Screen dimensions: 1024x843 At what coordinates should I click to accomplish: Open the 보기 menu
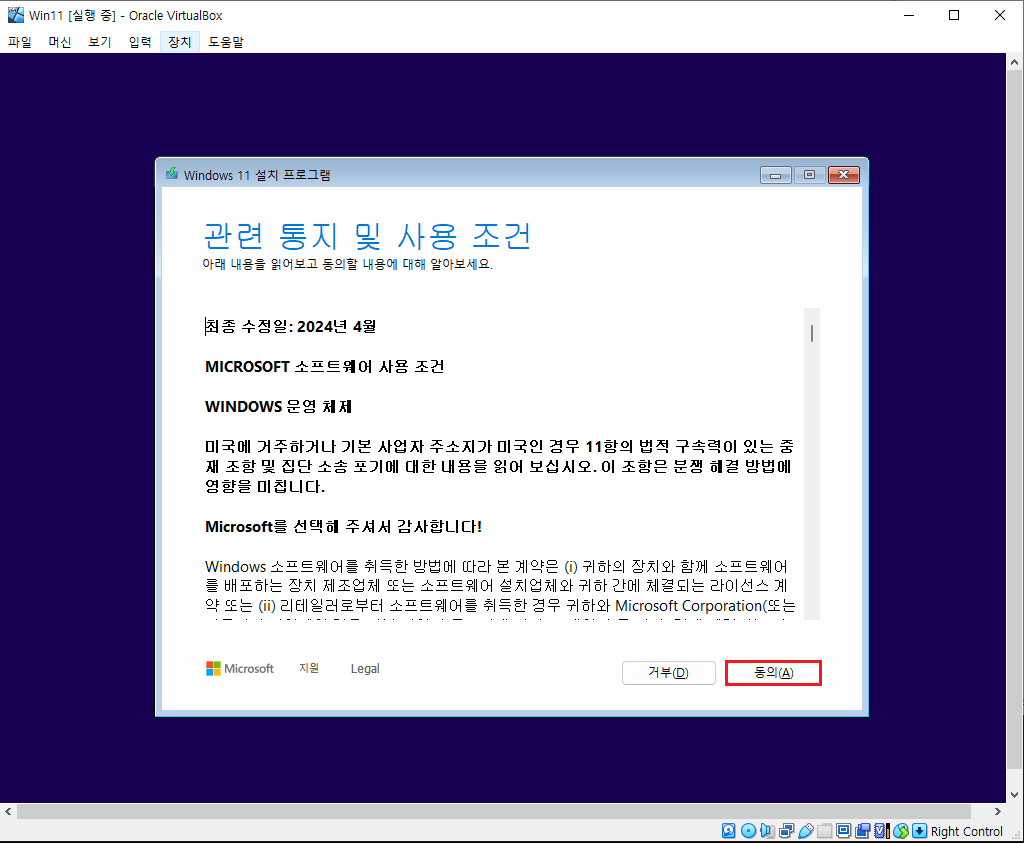100,42
